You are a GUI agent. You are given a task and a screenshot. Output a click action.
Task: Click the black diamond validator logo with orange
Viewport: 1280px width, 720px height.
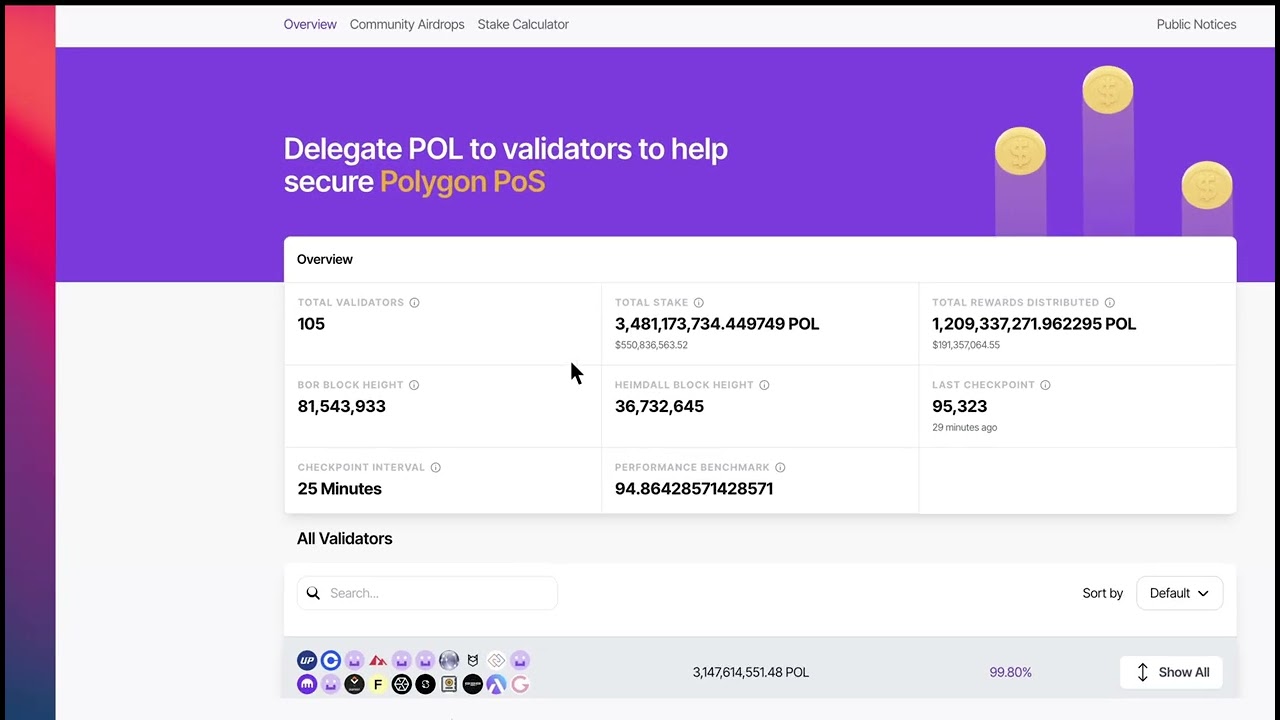tap(354, 684)
